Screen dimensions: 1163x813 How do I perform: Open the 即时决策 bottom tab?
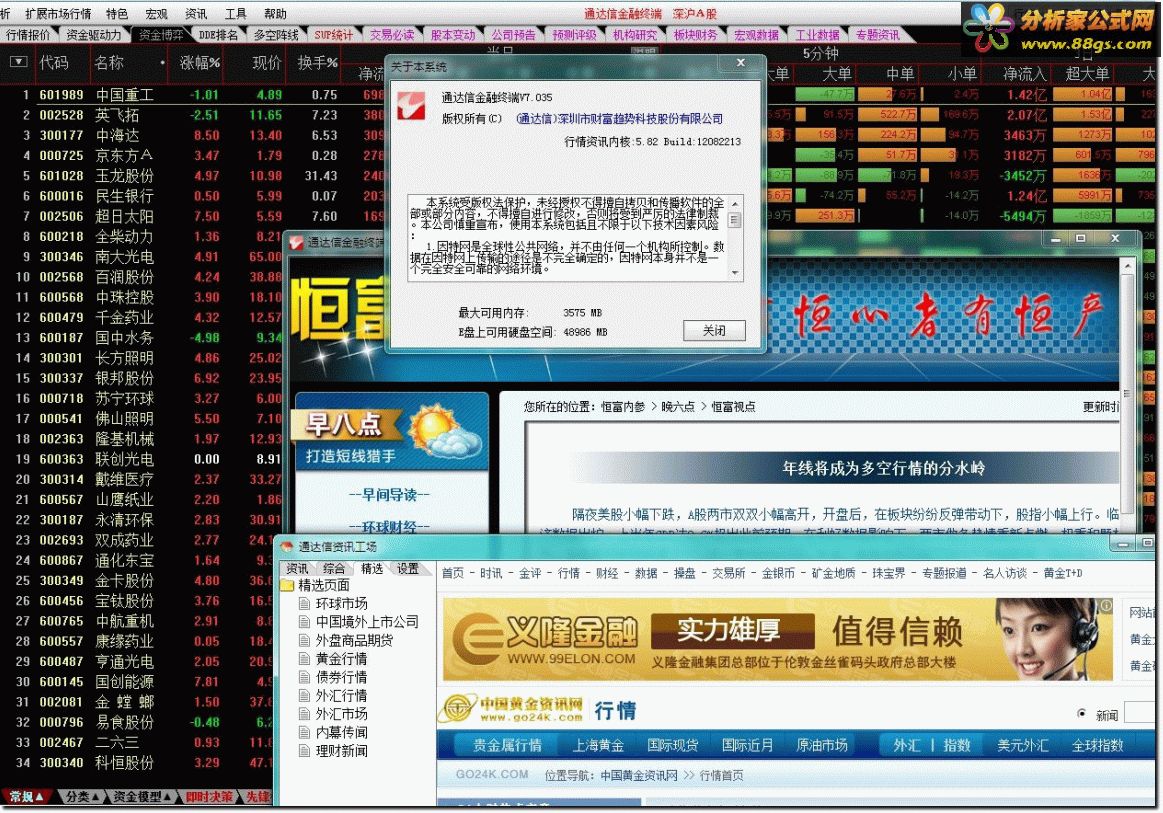208,797
